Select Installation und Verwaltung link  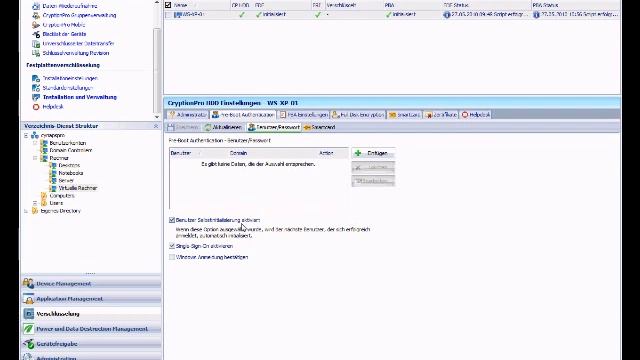pyautogui.click(x=80, y=97)
